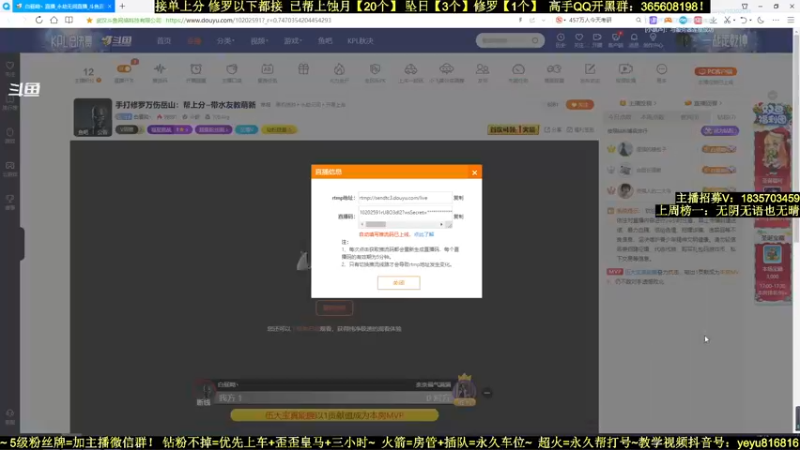Open the browser reading list icon
The width and height of the screenshot is (800, 450).
tap(69, 20)
